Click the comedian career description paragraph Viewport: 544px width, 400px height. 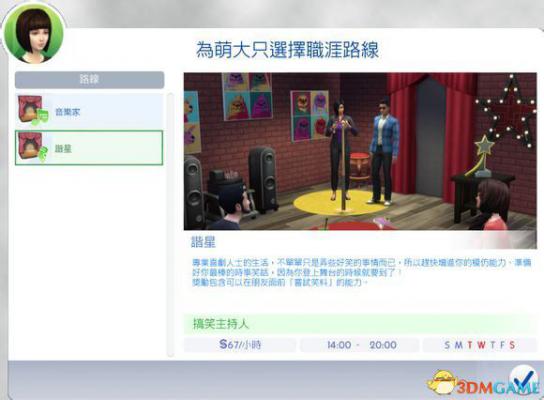[362, 272]
